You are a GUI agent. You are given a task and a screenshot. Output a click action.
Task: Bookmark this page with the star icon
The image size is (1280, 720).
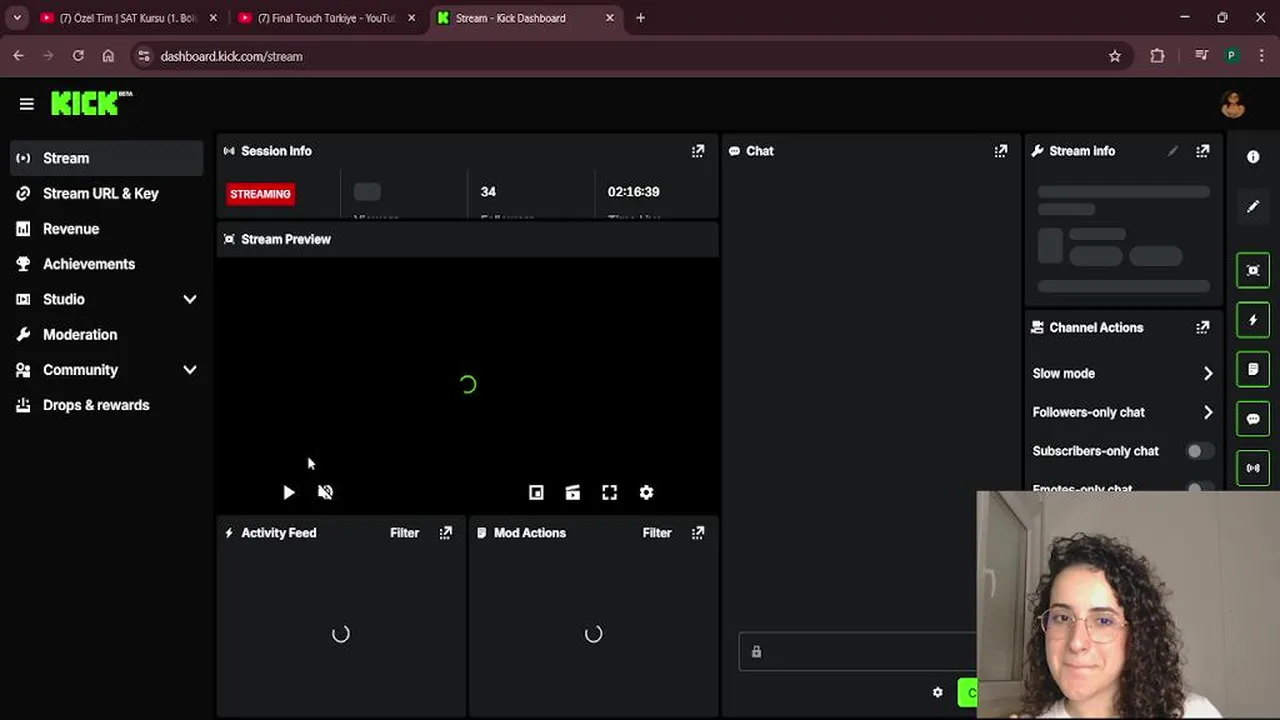(1115, 56)
